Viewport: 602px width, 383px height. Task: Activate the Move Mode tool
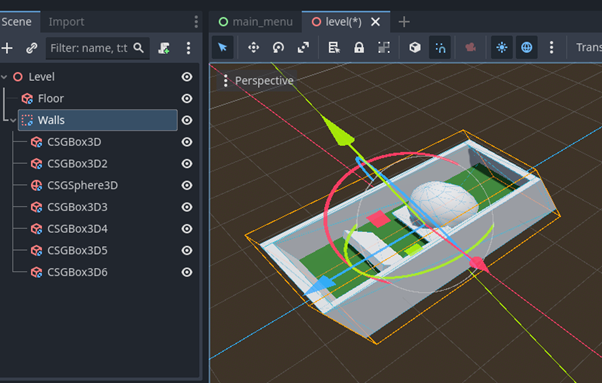click(x=253, y=48)
